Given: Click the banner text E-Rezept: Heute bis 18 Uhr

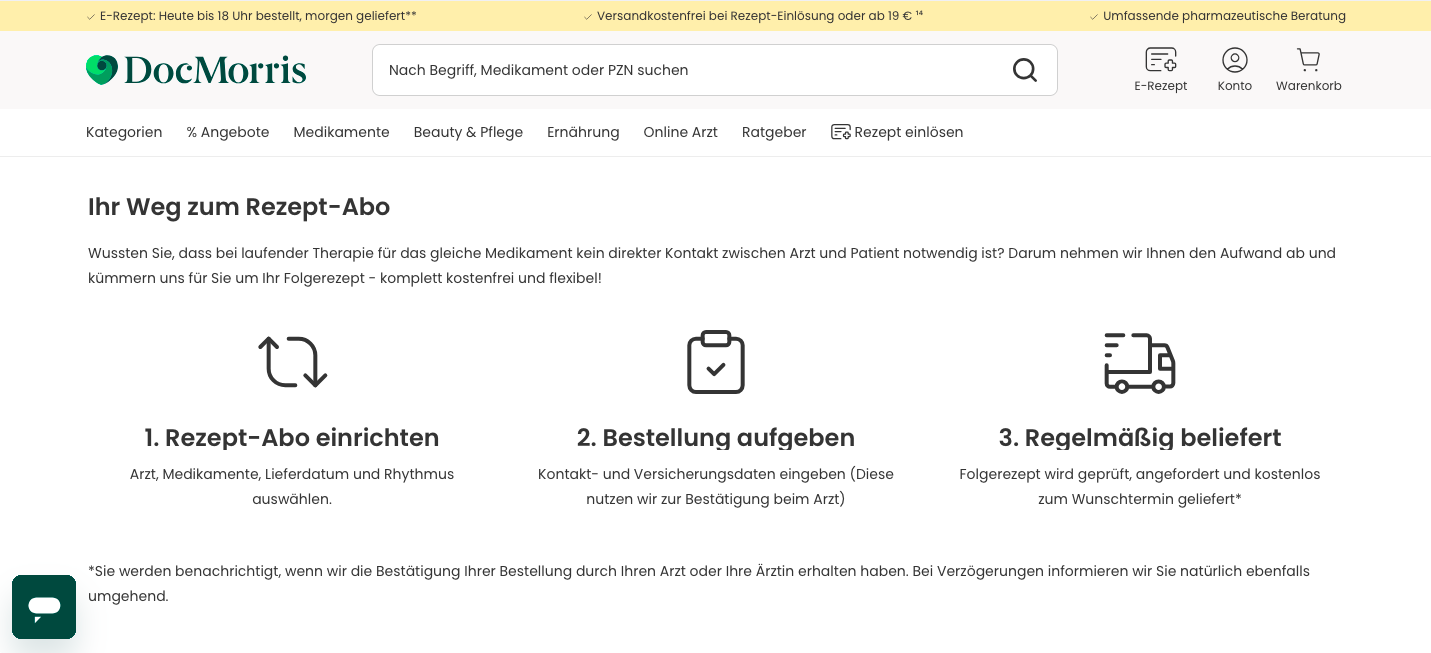Looking at the screenshot, I should [x=258, y=16].
